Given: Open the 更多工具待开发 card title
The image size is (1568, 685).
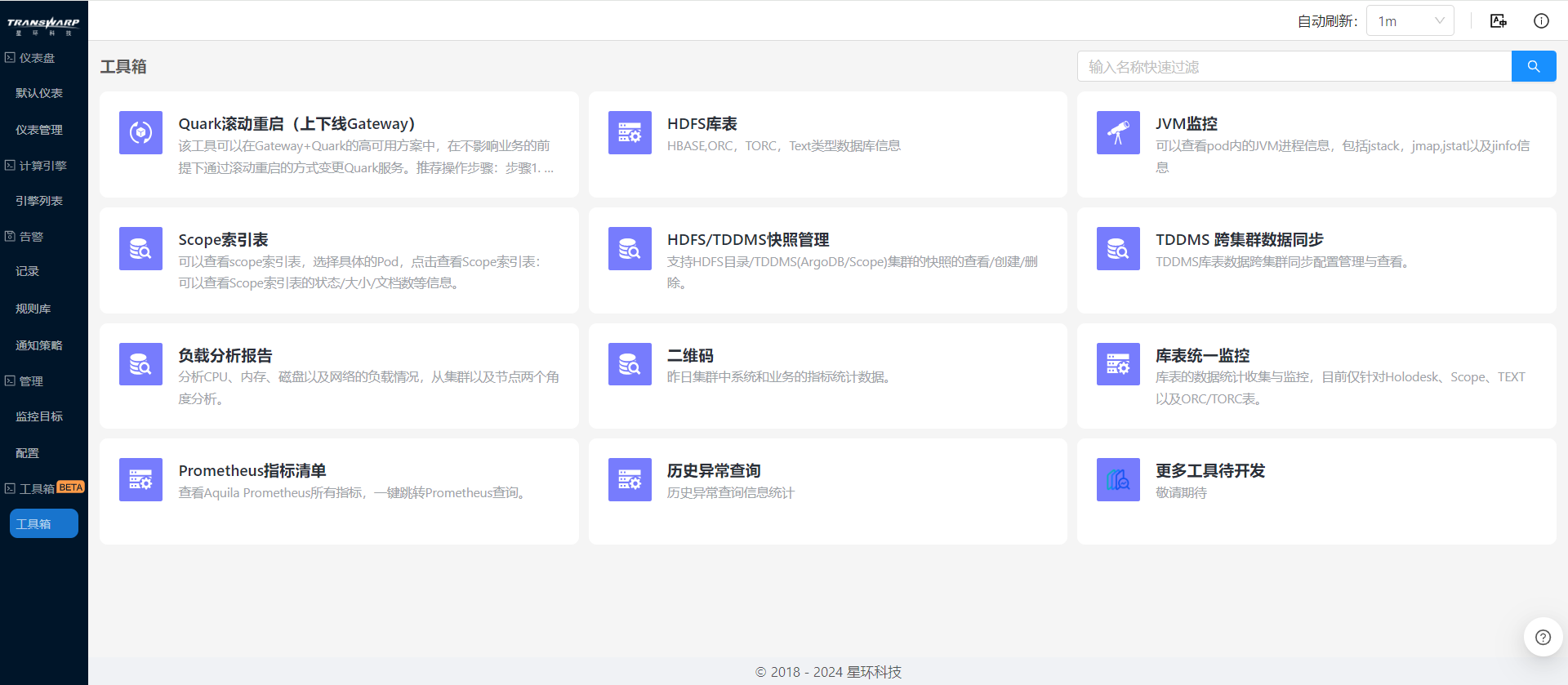Looking at the screenshot, I should 1210,471.
